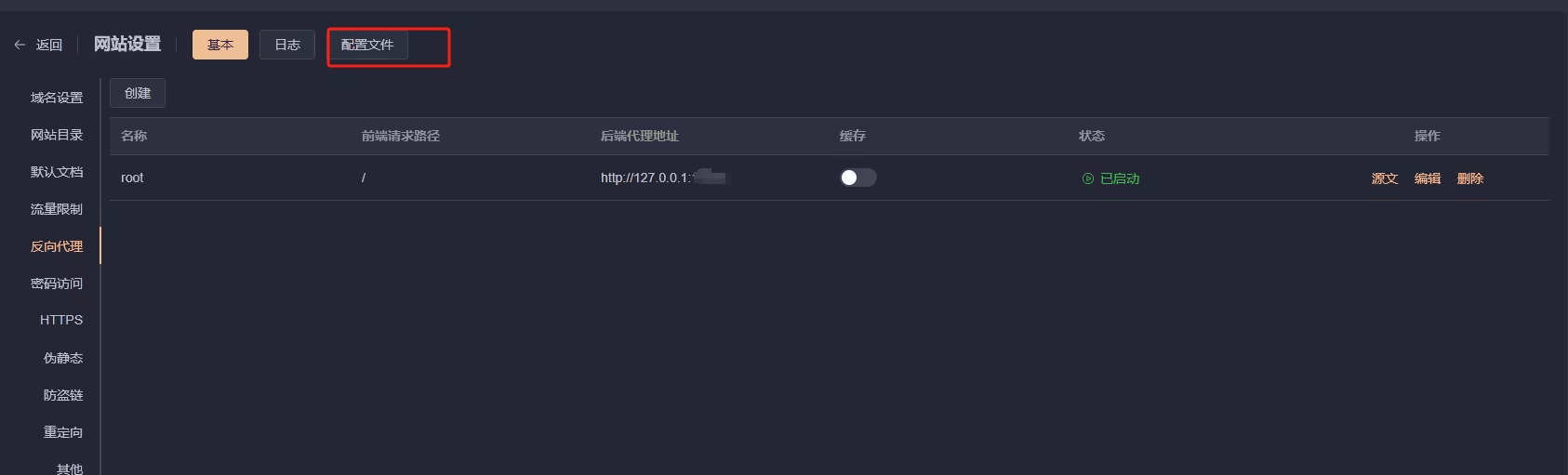Open 流量限制 settings
This screenshot has height=475, width=1568.
tap(57, 209)
